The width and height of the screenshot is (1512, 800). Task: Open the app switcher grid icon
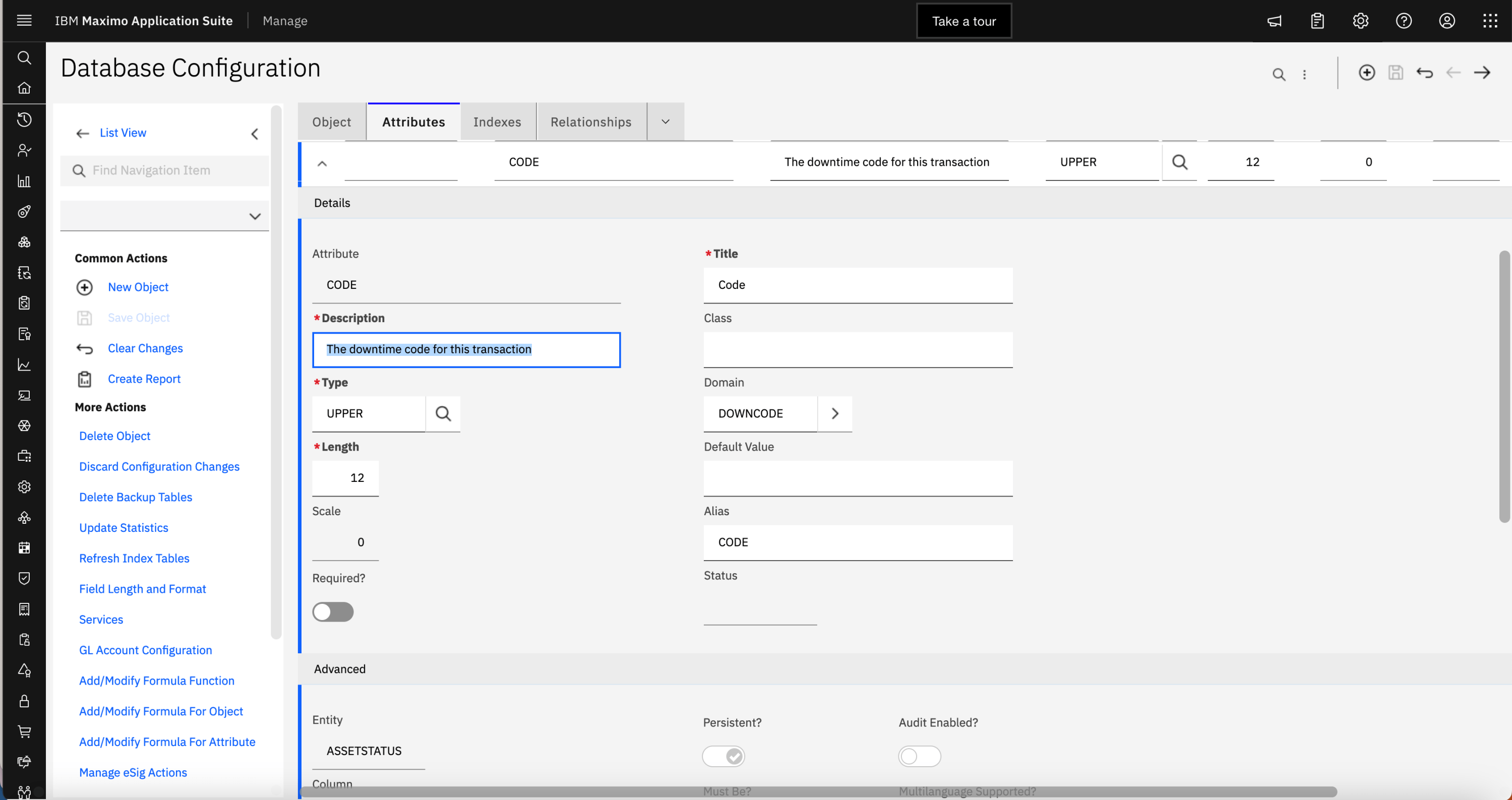pyautogui.click(x=1490, y=21)
